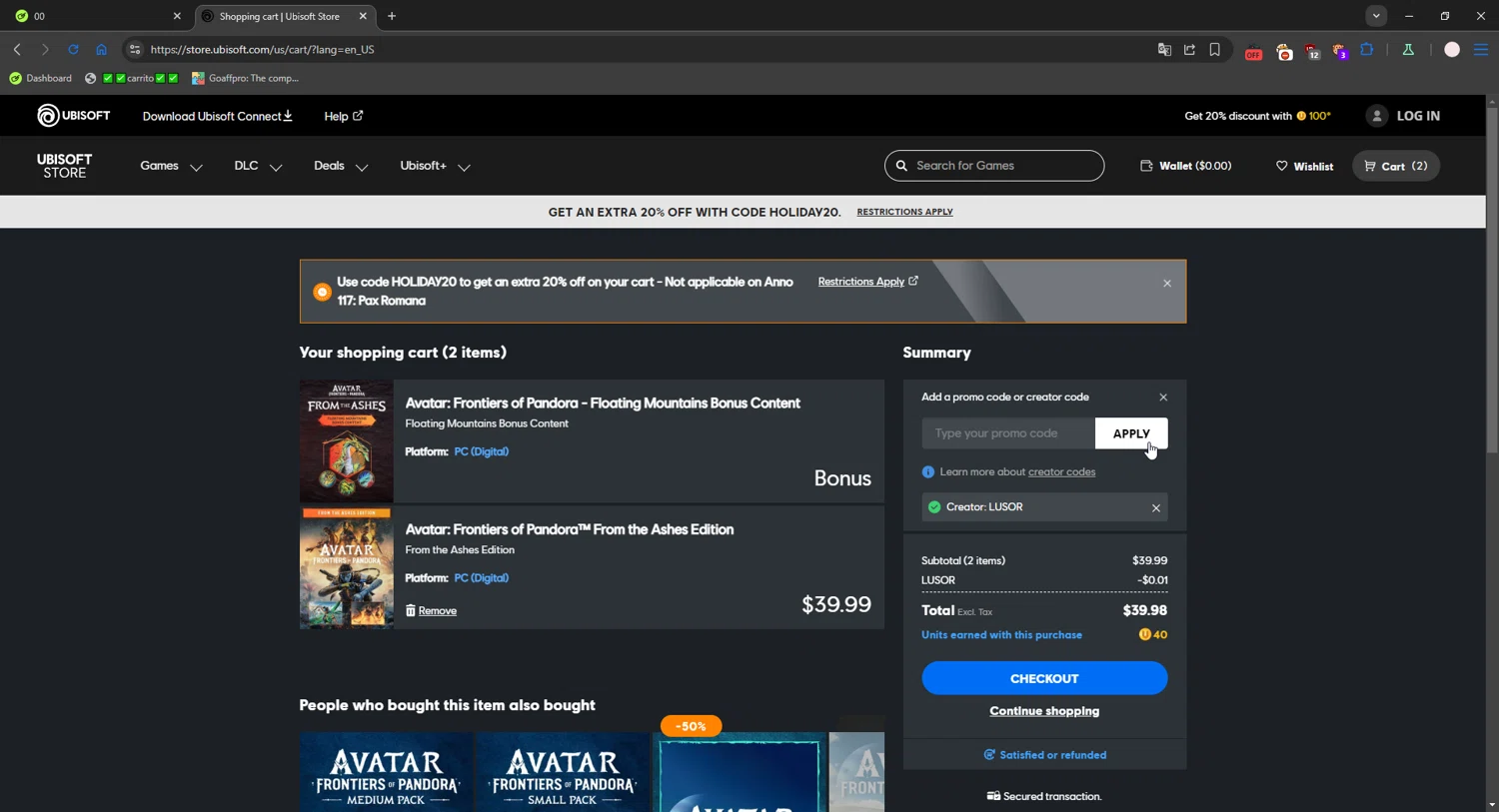This screenshot has height=812, width=1499.
Task: Open the Wishlist heart link
Action: (x=1304, y=166)
